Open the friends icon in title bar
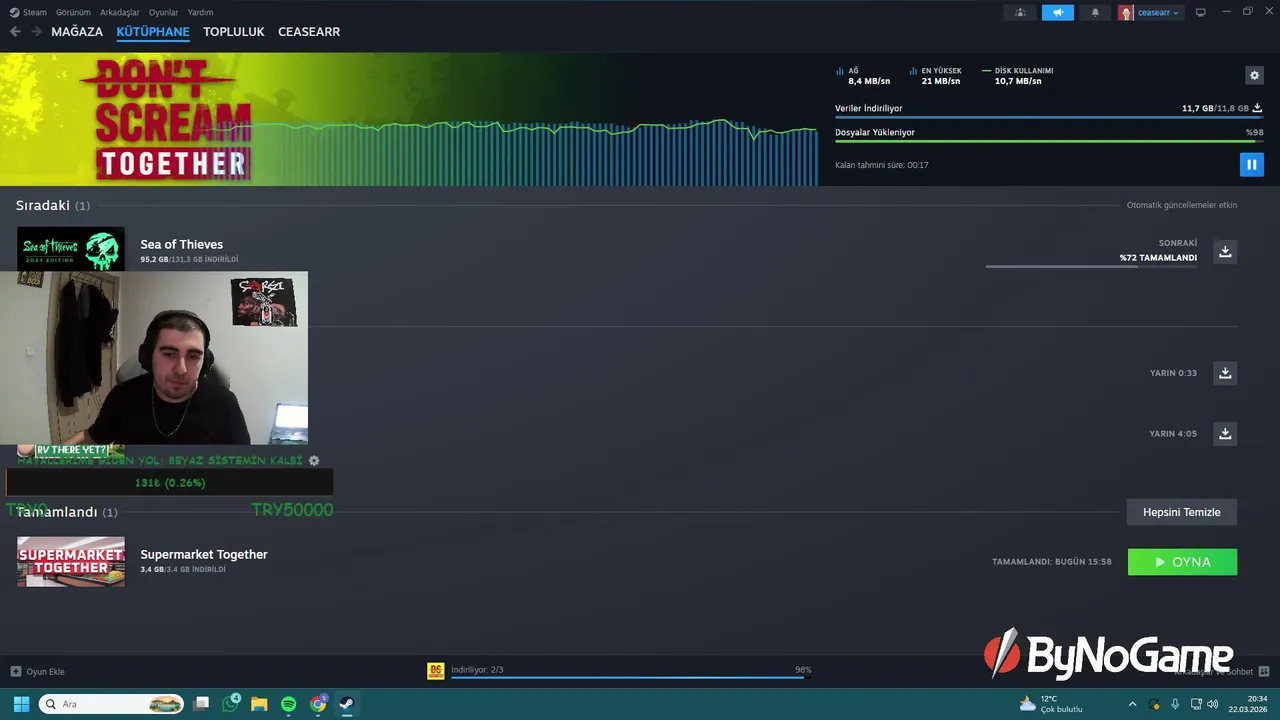Image resolution: width=1280 pixels, height=720 pixels. coord(1020,12)
